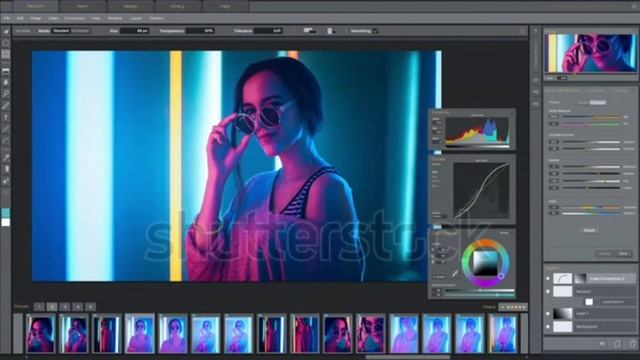
Task: Click the curve graph in the curves panel
Action: tap(481, 190)
